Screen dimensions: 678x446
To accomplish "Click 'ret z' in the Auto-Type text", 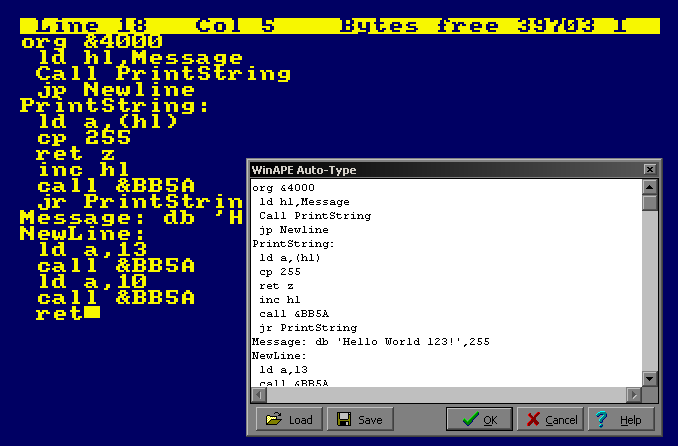I will [276, 286].
